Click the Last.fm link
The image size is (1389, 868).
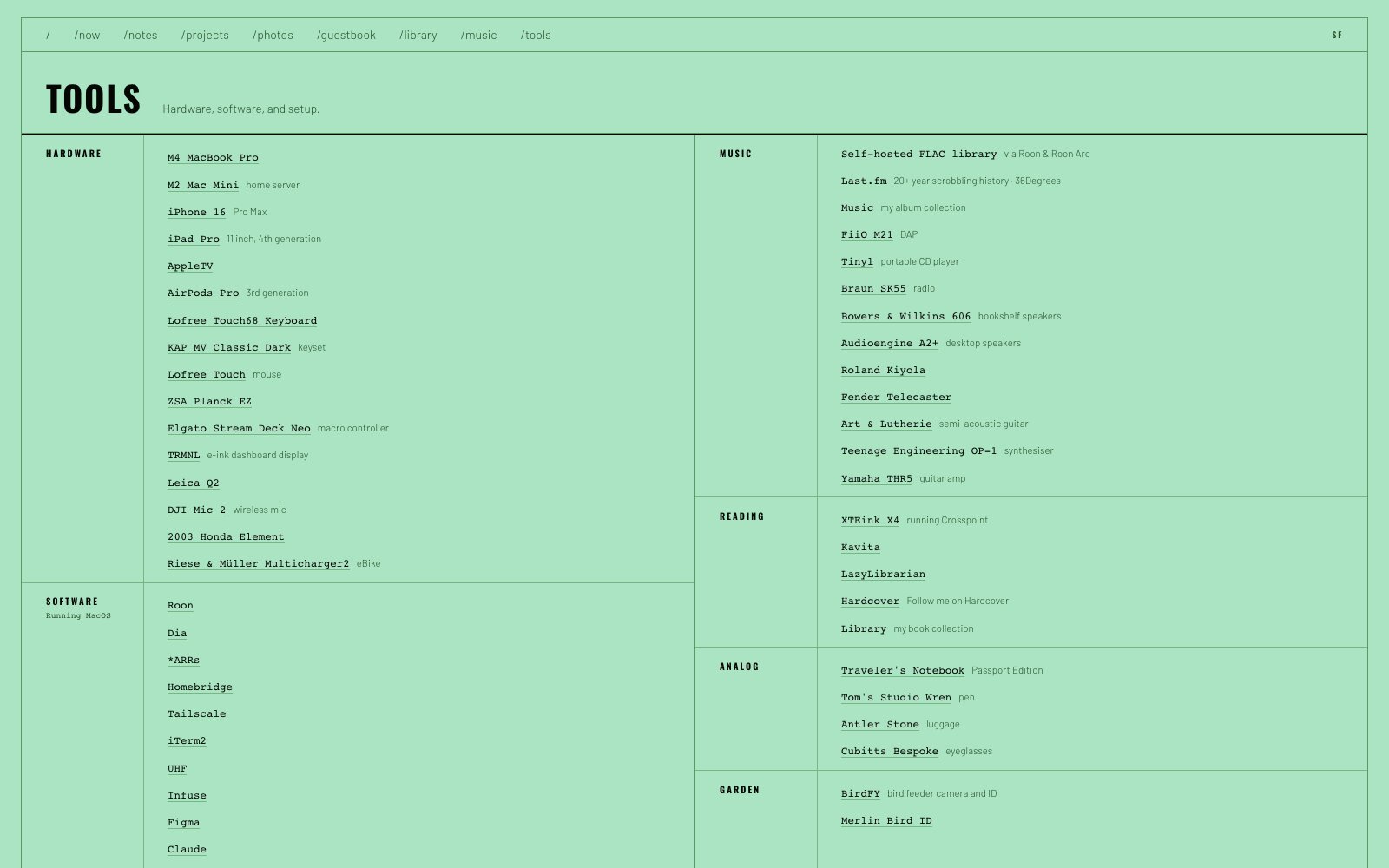(864, 181)
